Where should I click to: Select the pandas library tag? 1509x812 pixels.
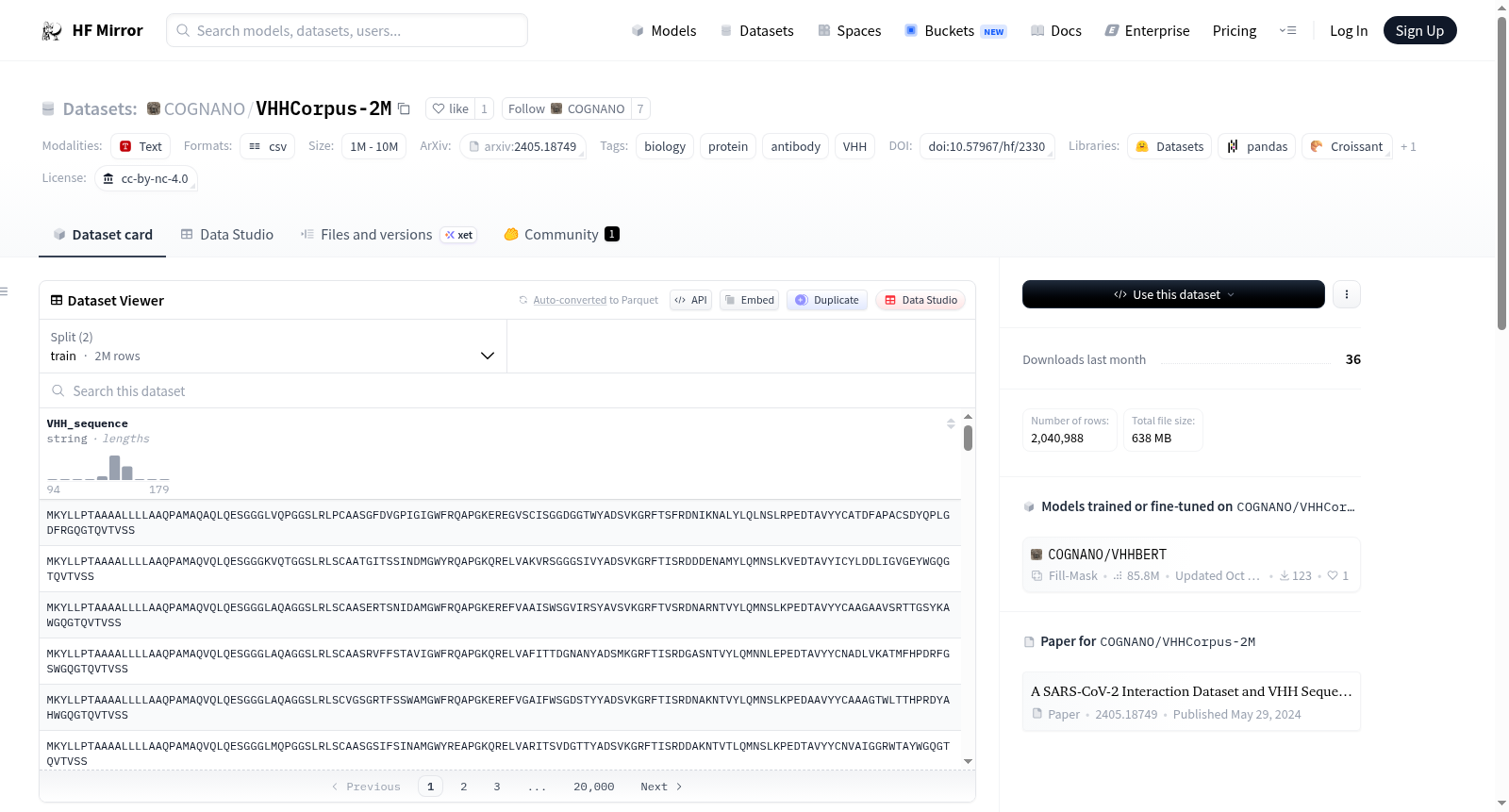tap(1257, 146)
